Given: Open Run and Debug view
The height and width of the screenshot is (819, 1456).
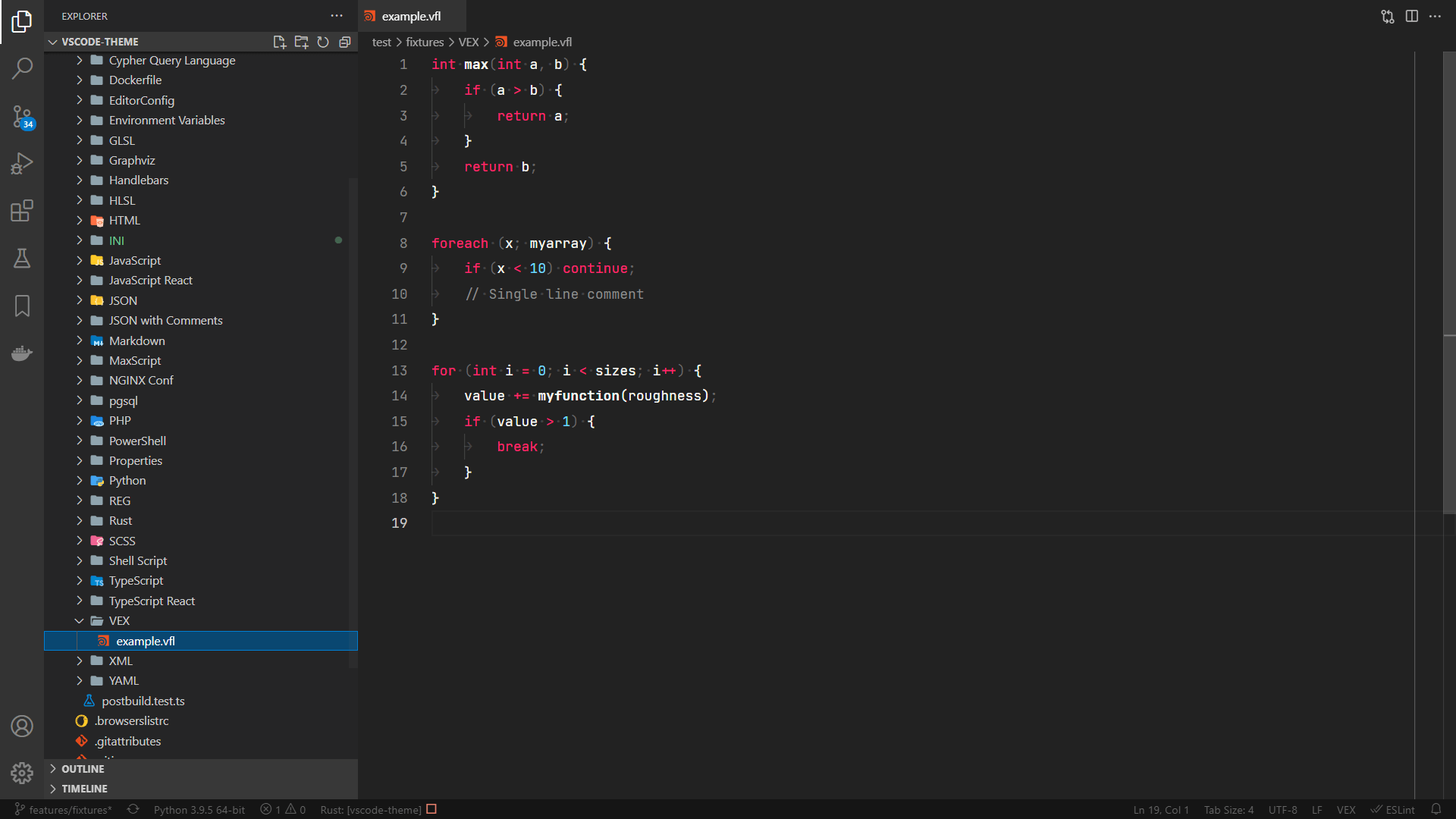Looking at the screenshot, I should (22, 163).
